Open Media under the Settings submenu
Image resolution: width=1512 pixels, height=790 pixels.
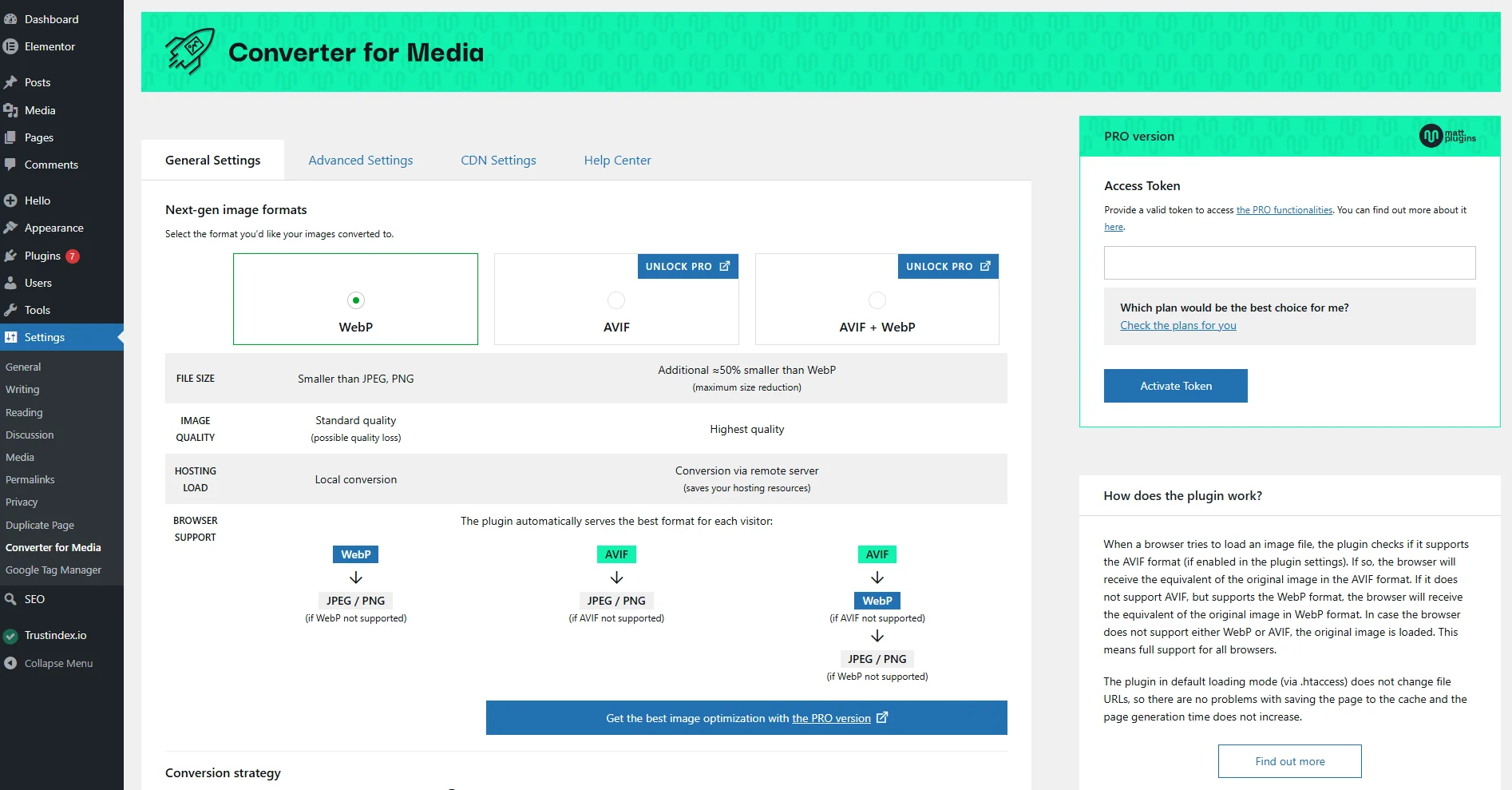20,457
